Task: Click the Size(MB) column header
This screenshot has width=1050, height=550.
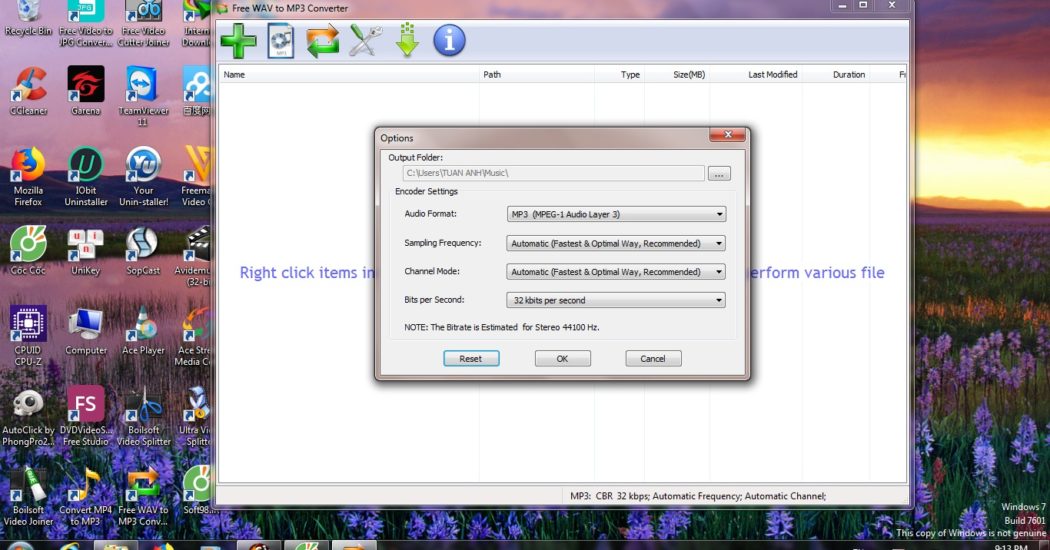Action: [x=677, y=74]
